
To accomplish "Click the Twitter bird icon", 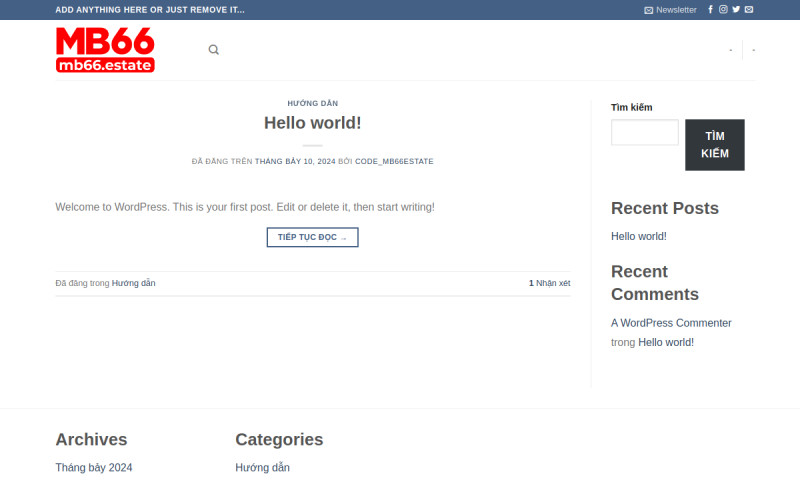I will [736, 10].
